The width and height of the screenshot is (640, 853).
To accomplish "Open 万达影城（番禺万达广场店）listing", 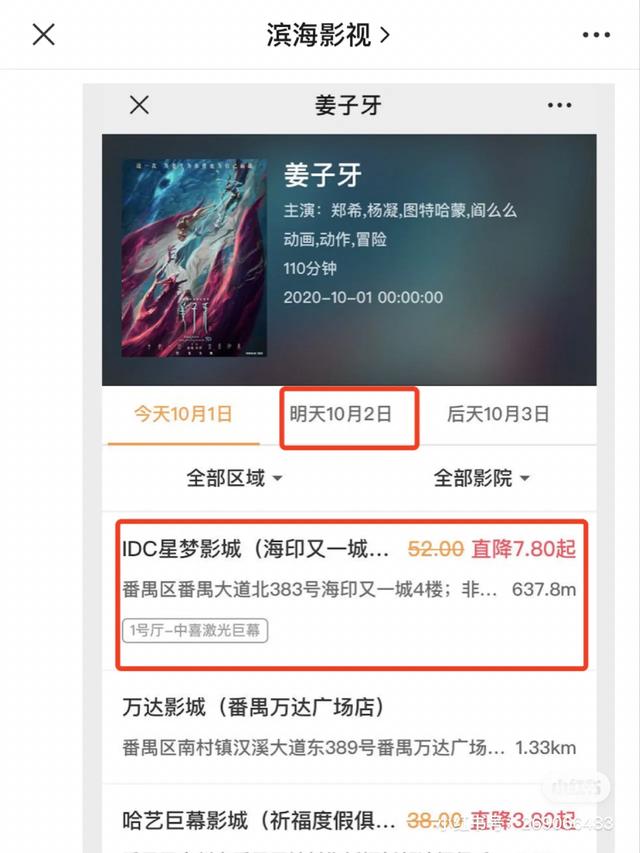I will pos(349,727).
